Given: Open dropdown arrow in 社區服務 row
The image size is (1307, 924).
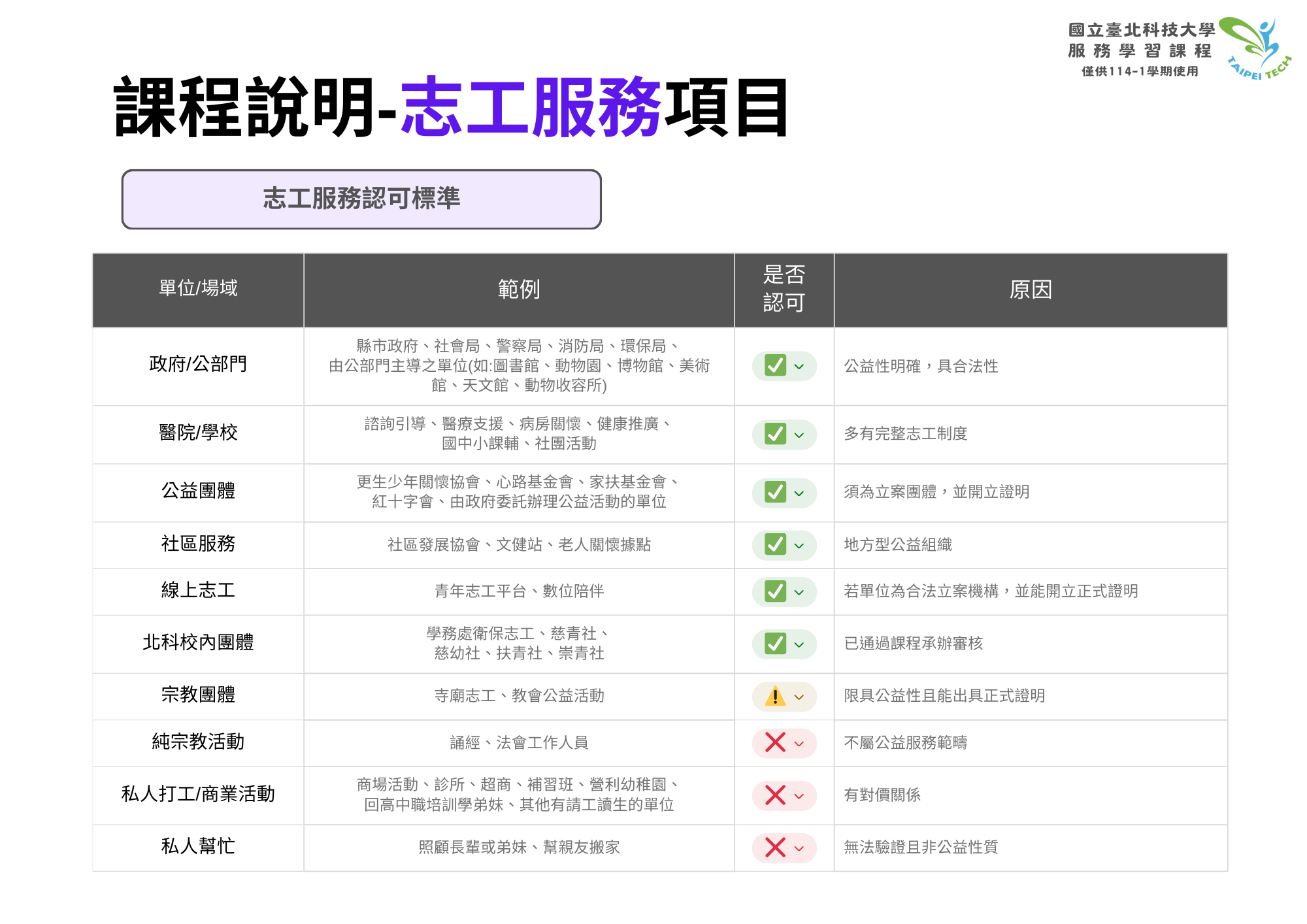Looking at the screenshot, I should pos(799,546).
